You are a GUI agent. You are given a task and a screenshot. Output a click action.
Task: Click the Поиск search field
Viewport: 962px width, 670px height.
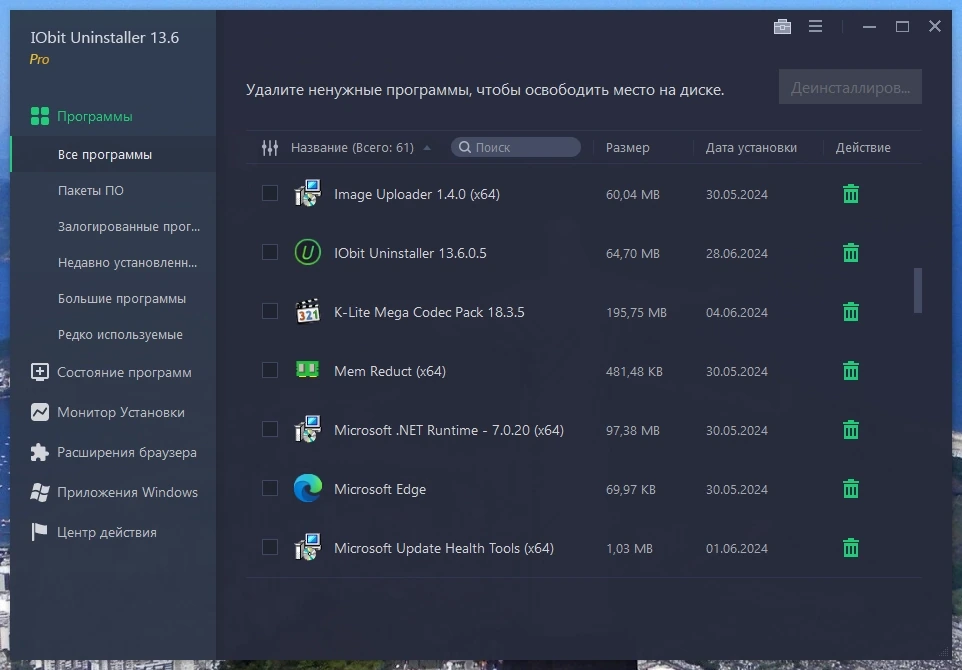click(516, 147)
